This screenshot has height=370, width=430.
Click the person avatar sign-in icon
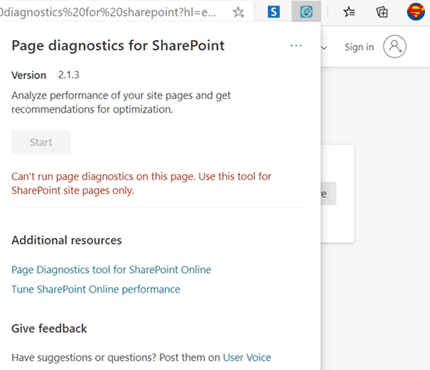pos(395,47)
